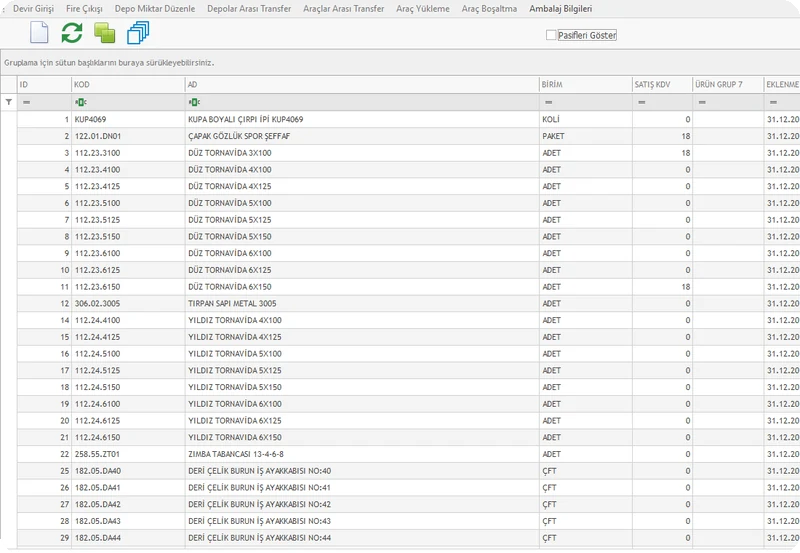
Task: Open the Araç Yükleme tab
Action: pos(423,9)
